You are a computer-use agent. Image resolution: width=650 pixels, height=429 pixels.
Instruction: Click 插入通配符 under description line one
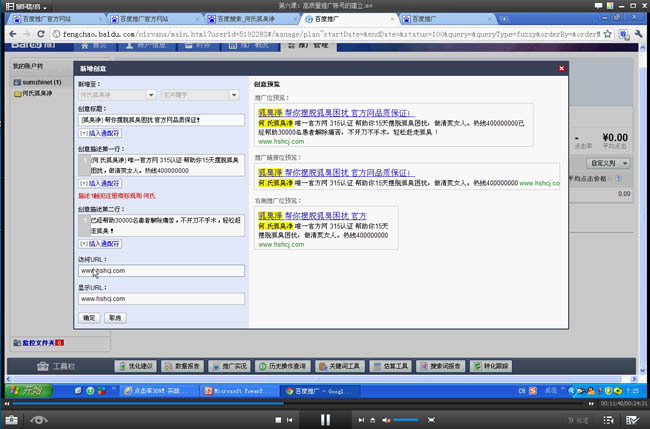pyautogui.click(x=100, y=184)
